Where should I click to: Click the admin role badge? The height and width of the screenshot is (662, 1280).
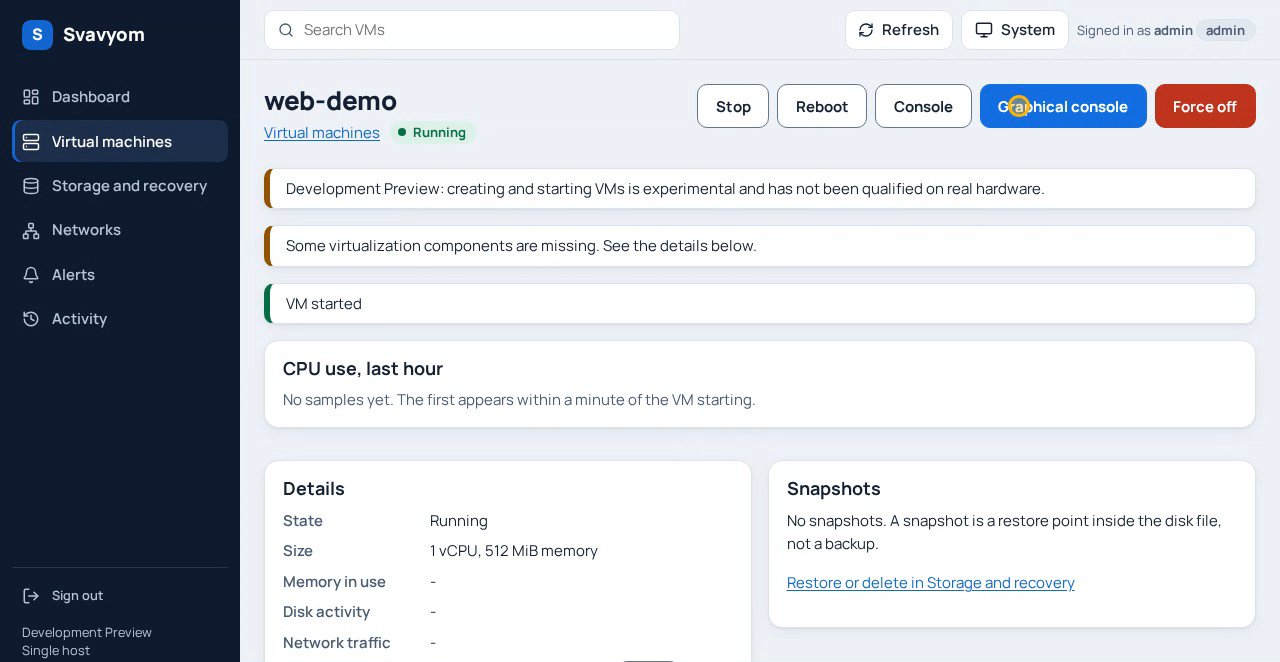[1225, 31]
